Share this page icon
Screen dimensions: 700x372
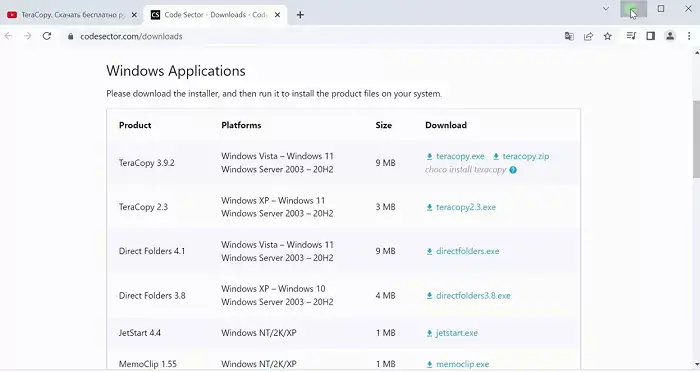[x=588, y=36]
